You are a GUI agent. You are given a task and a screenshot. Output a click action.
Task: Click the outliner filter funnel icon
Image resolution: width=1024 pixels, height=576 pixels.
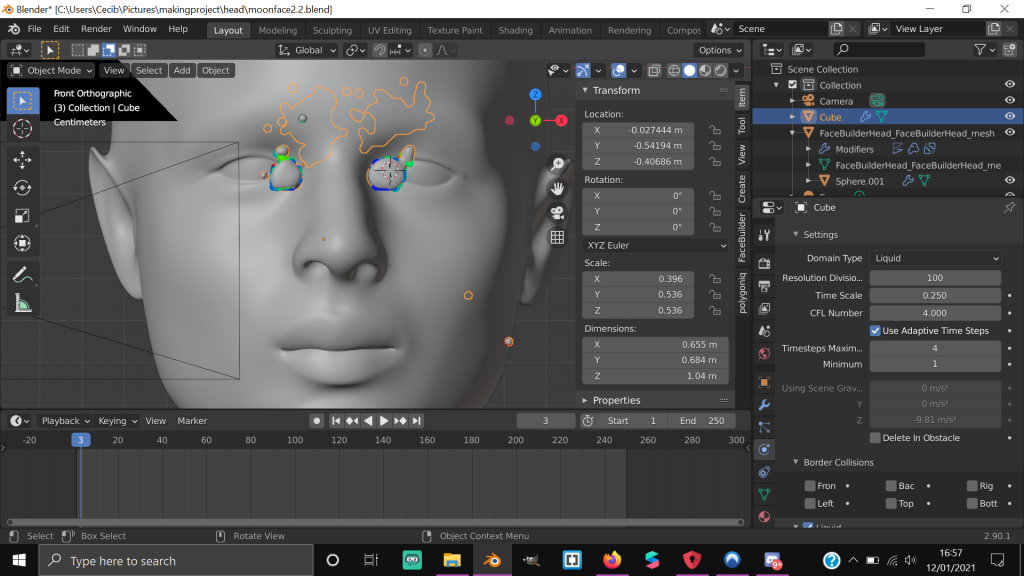(980, 50)
